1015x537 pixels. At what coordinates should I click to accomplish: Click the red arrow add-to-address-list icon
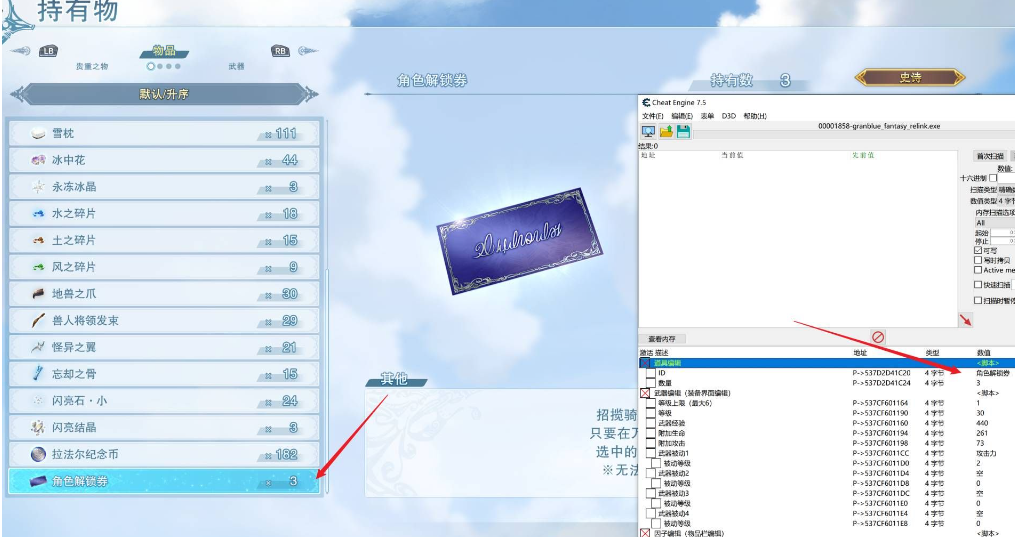pos(964,319)
